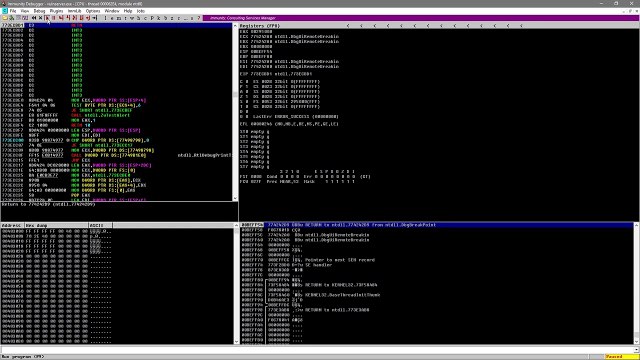Screen dimensions: 640x360
Task: Open the Jobs menu
Action: pos(141,11)
